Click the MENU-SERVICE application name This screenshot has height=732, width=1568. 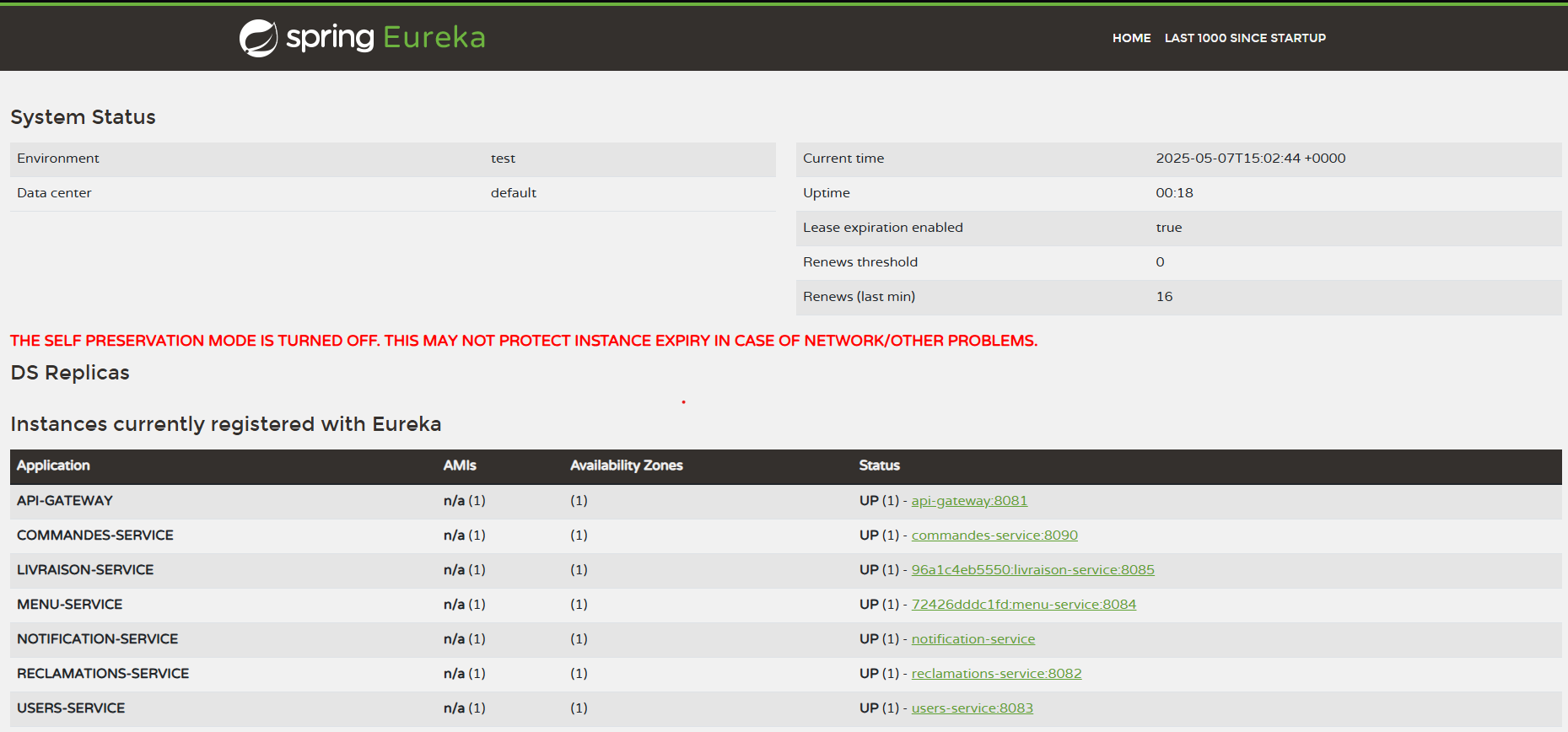pyautogui.click(x=70, y=605)
